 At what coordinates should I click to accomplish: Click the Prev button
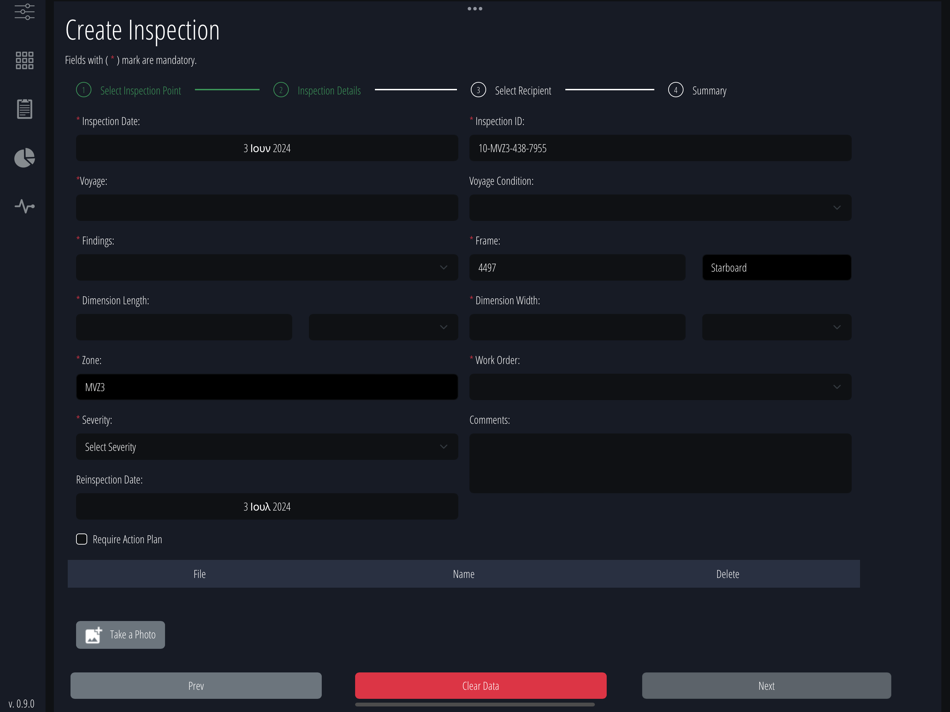[x=196, y=685]
